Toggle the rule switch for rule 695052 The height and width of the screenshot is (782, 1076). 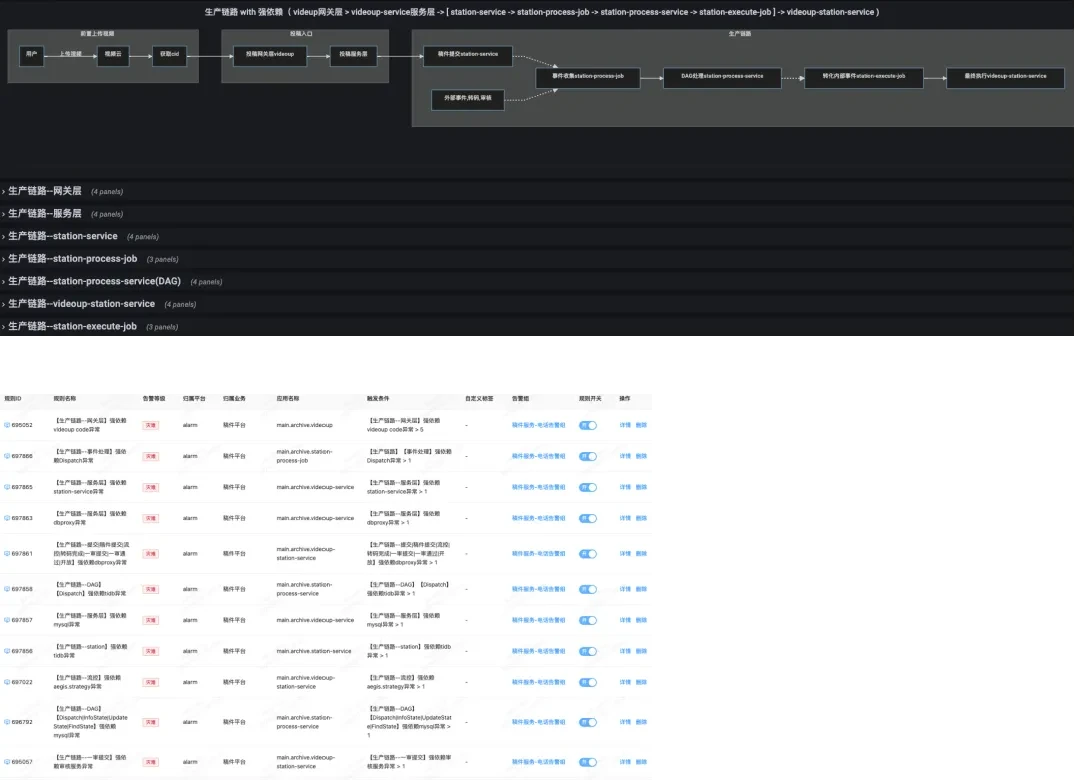tap(587, 425)
